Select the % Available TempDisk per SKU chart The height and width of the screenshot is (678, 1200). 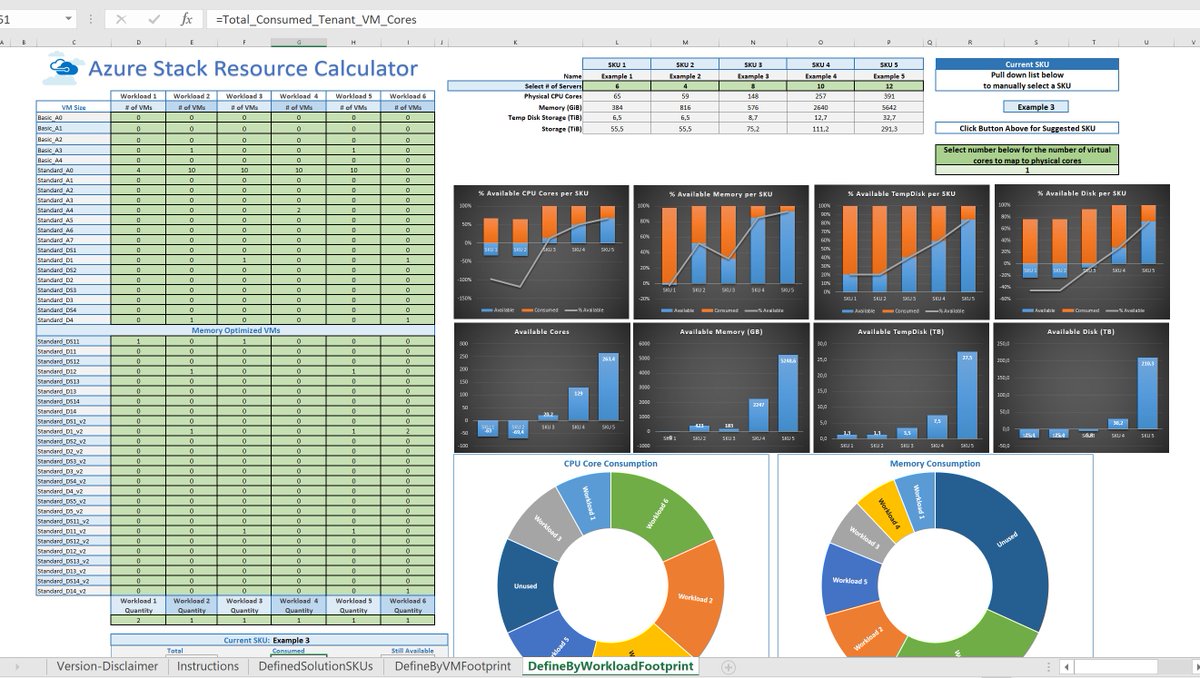point(902,251)
